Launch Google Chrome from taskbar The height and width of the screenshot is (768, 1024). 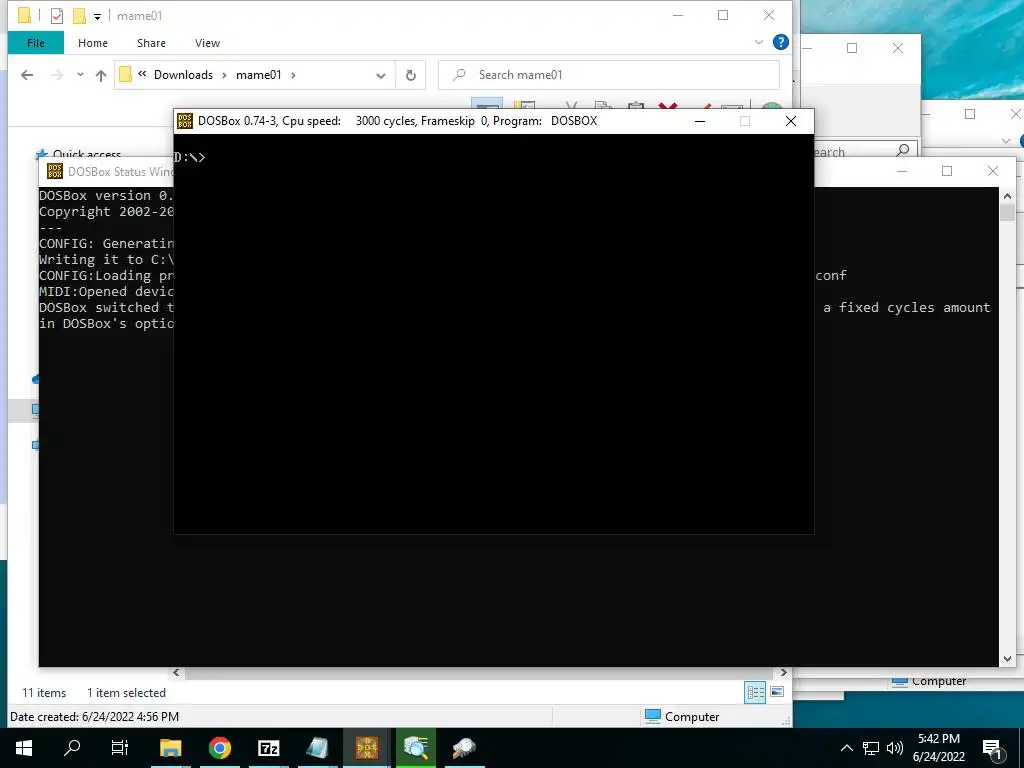pos(220,748)
